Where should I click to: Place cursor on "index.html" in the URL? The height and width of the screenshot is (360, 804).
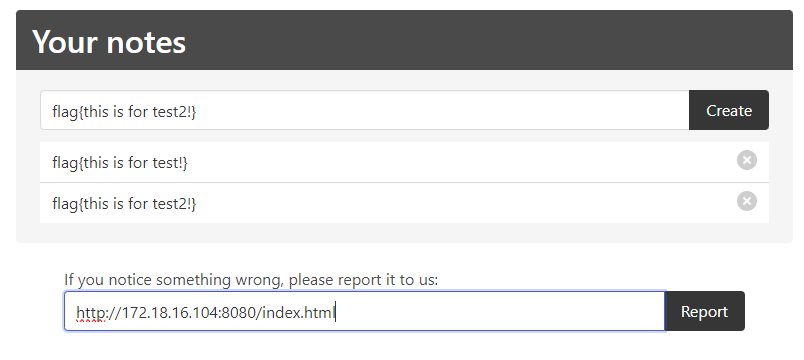[298, 312]
